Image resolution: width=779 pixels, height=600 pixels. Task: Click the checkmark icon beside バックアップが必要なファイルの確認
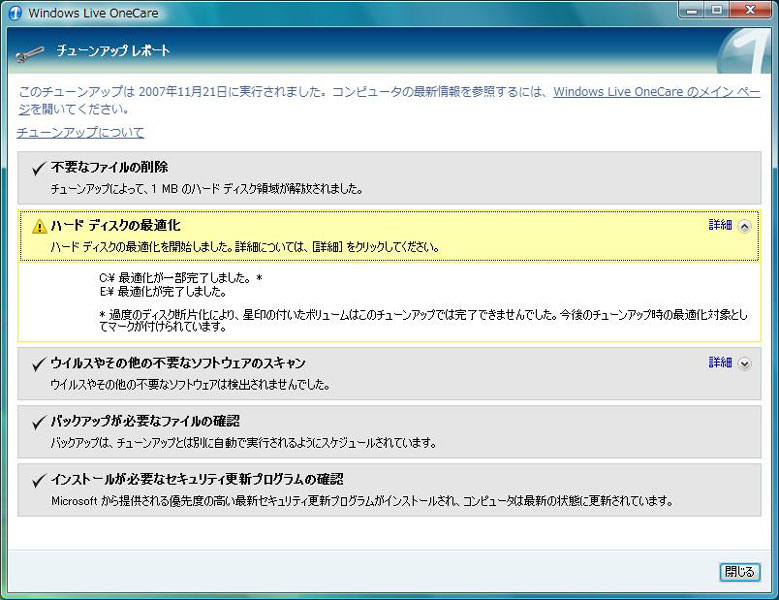coord(39,422)
